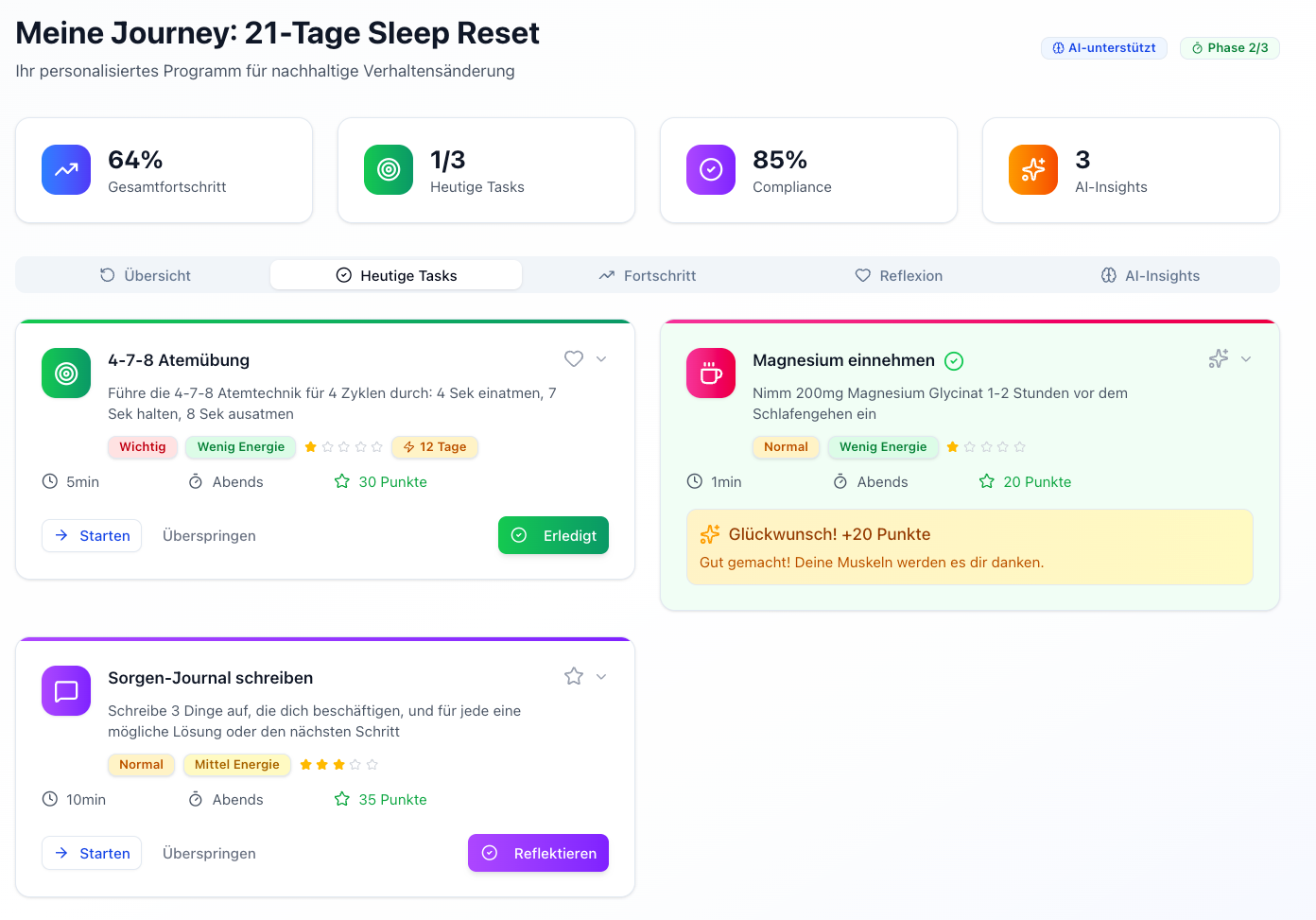Image resolution: width=1316 pixels, height=920 pixels.
Task: Click the sparkle icon in the Glückwunsch banner
Action: point(710,533)
